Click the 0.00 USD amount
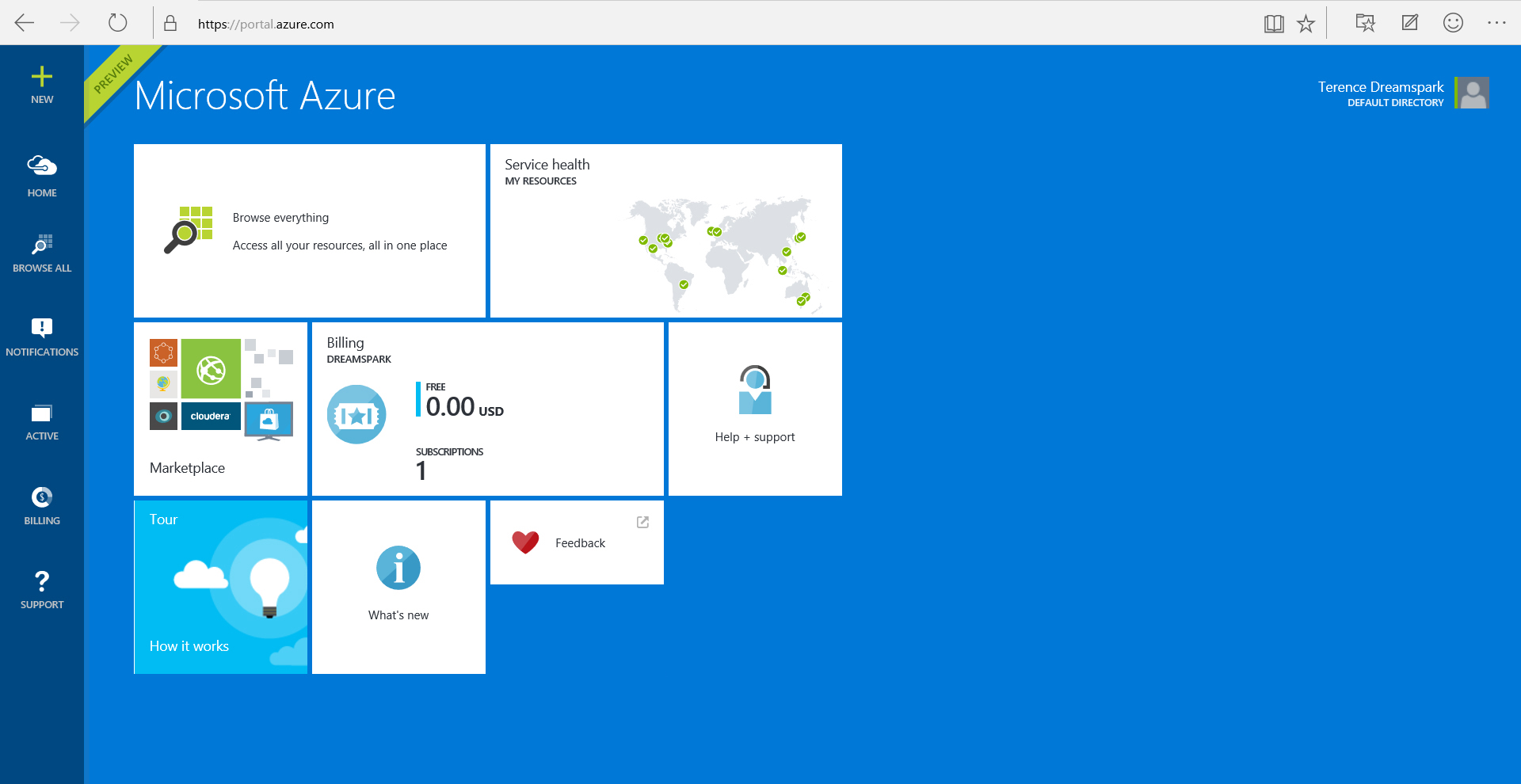 [x=464, y=407]
